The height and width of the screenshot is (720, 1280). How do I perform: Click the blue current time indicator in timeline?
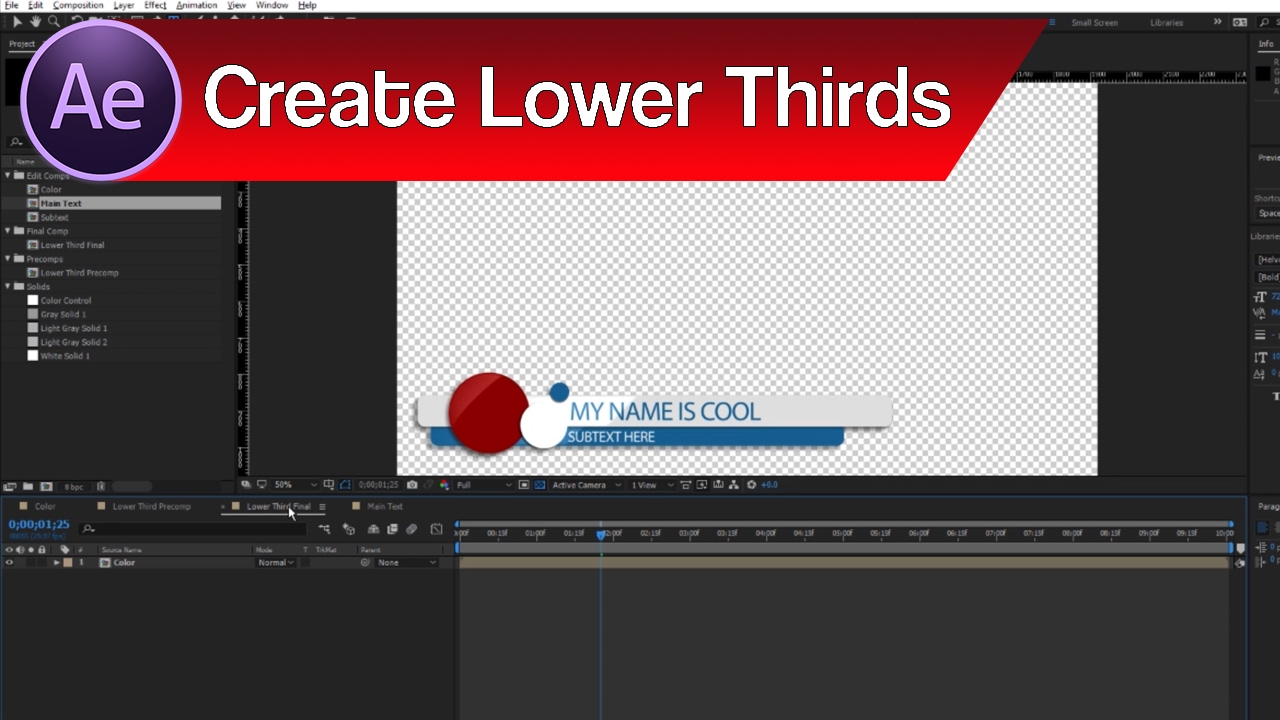[601, 535]
